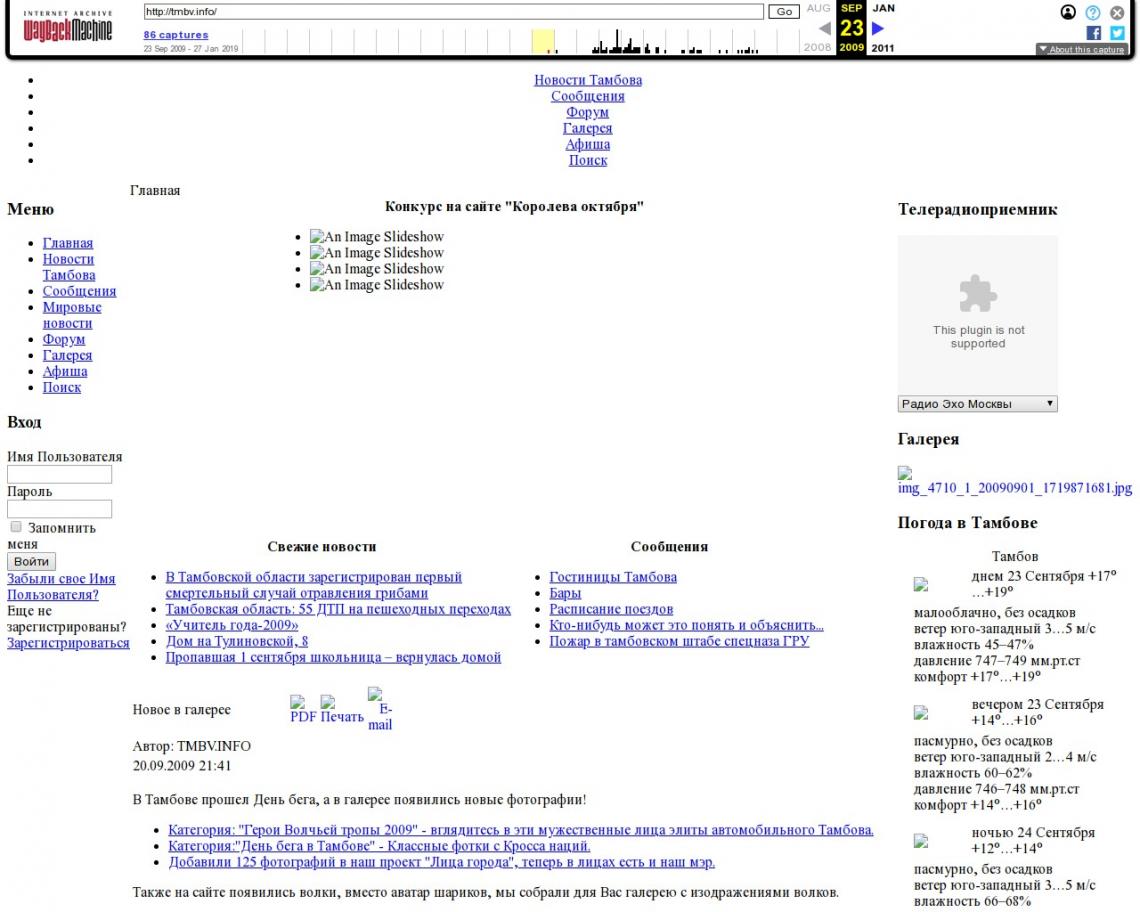The height and width of the screenshot is (912, 1140).
Task: Click the first An Image Slideshow image
Action: 377,236
